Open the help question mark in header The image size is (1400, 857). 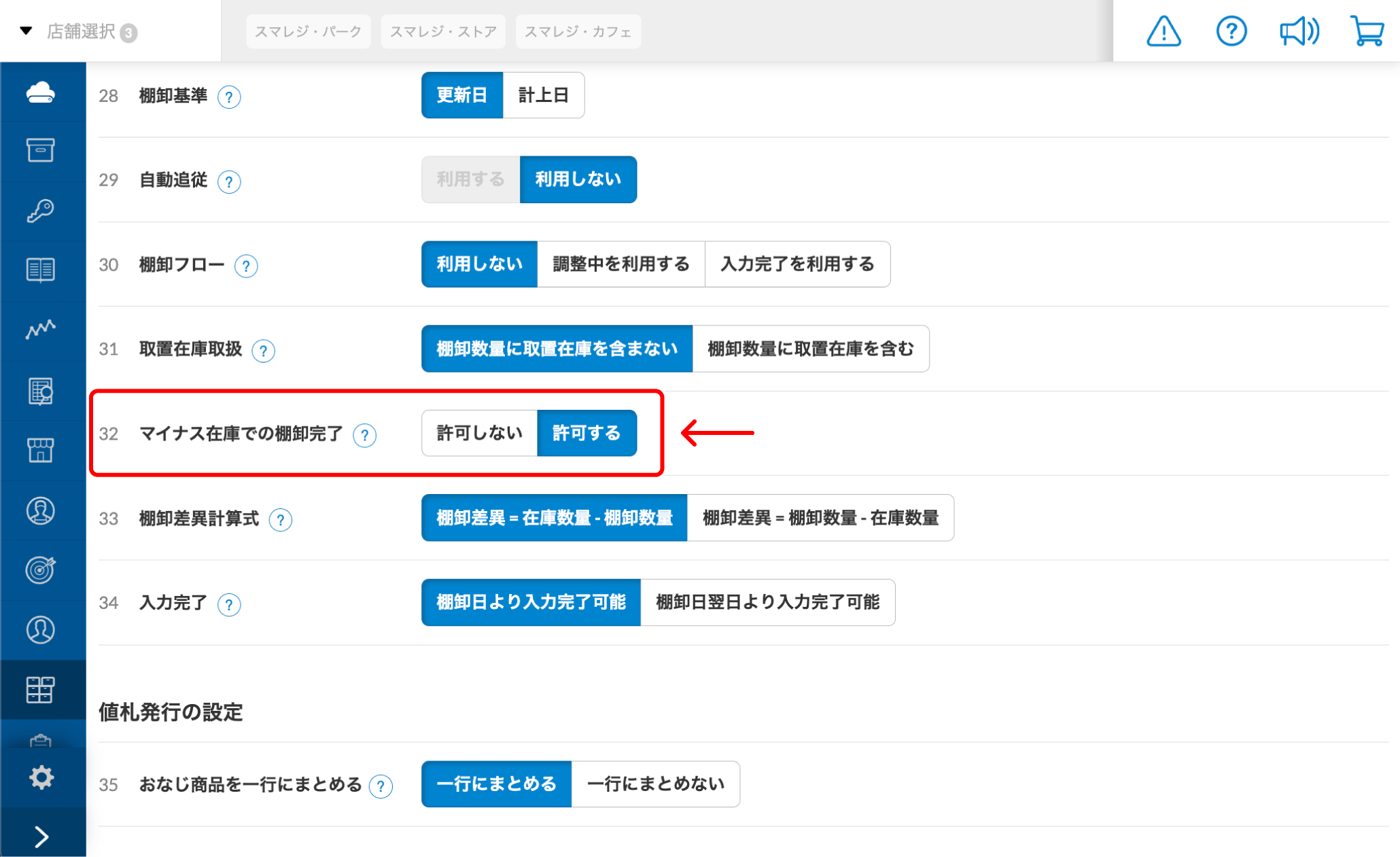tap(1231, 31)
